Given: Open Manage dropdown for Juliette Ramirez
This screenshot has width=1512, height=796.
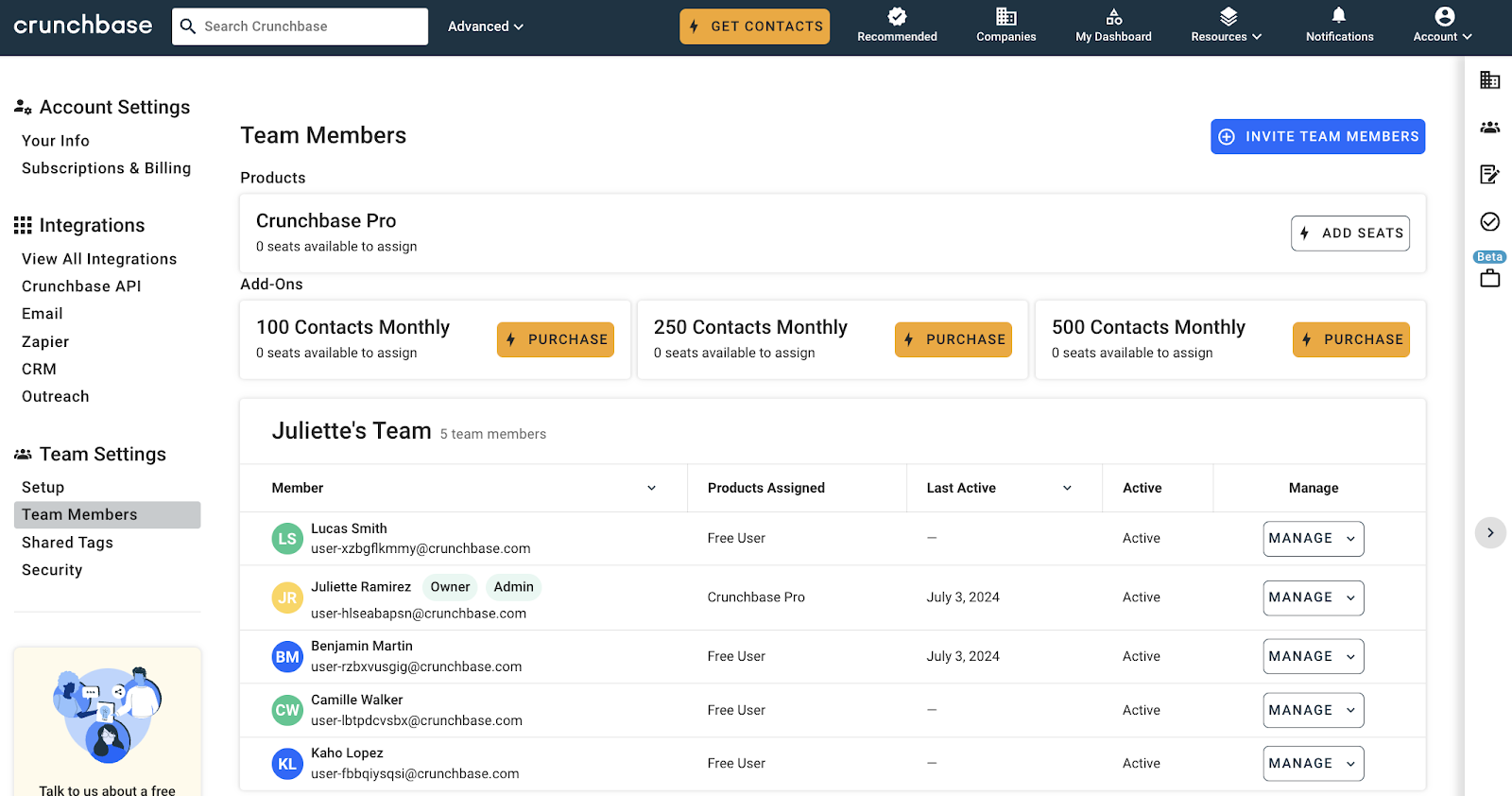Looking at the screenshot, I should (1314, 597).
